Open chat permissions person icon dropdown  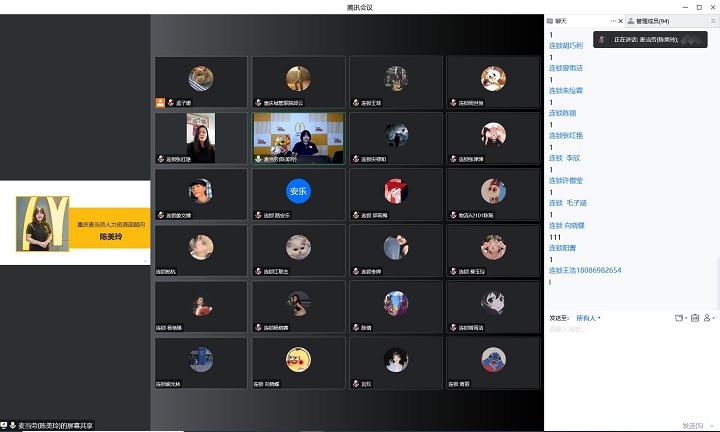(709, 318)
